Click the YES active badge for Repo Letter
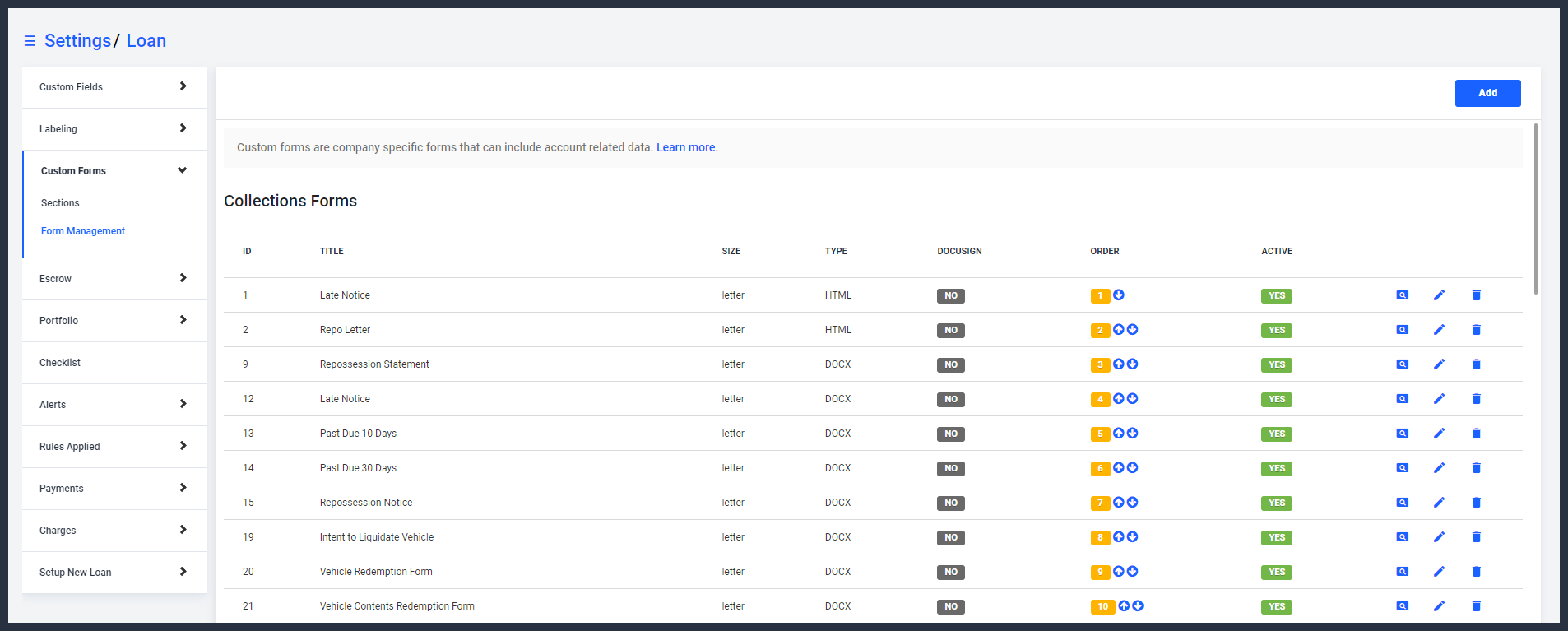The width and height of the screenshot is (1568, 631). 1276,330
